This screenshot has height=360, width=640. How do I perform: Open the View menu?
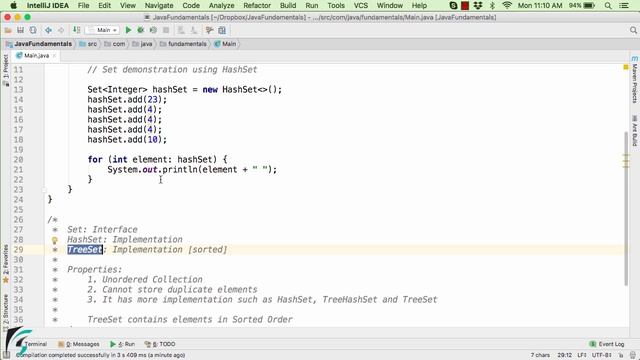tap(128, 5)
